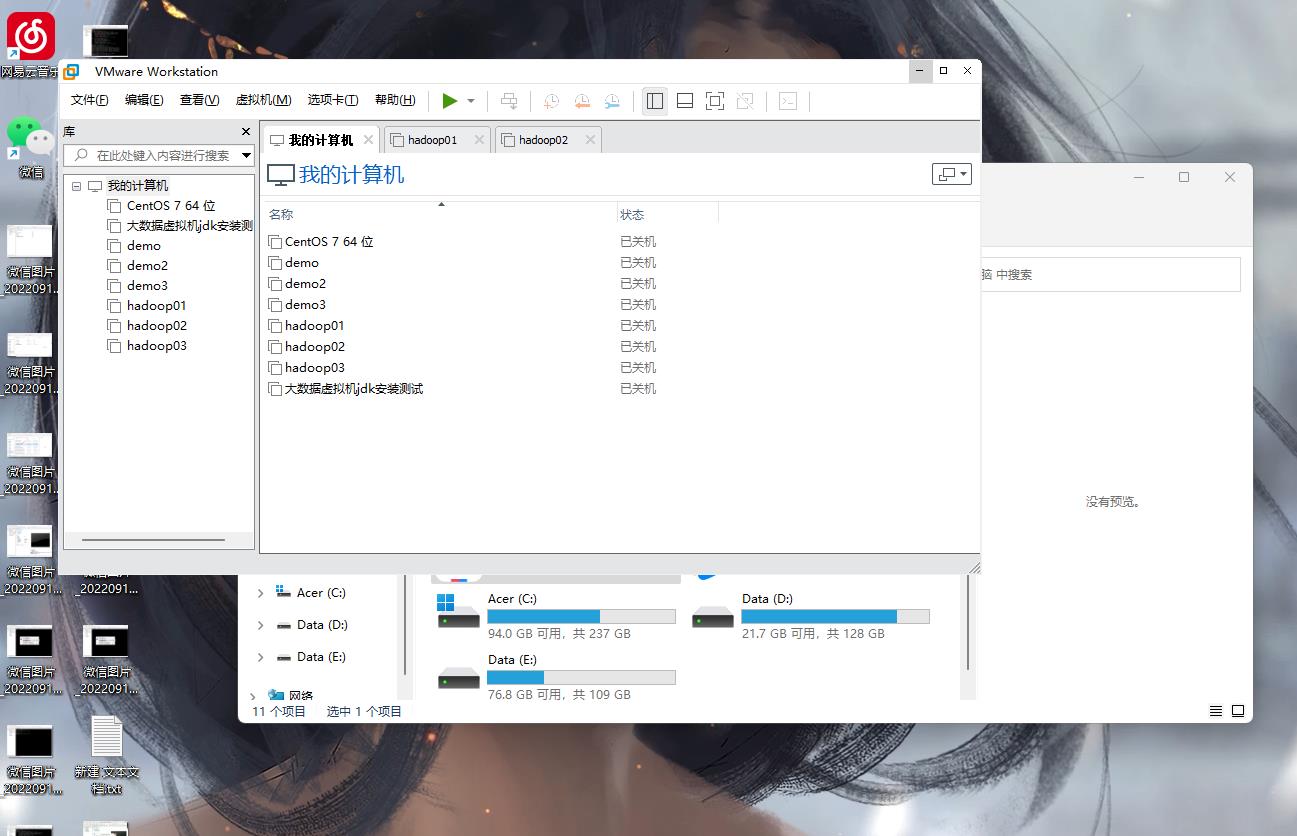Click the Unity mode toolbar icon
Screen dimensions: 1297x836
(745, 100)
